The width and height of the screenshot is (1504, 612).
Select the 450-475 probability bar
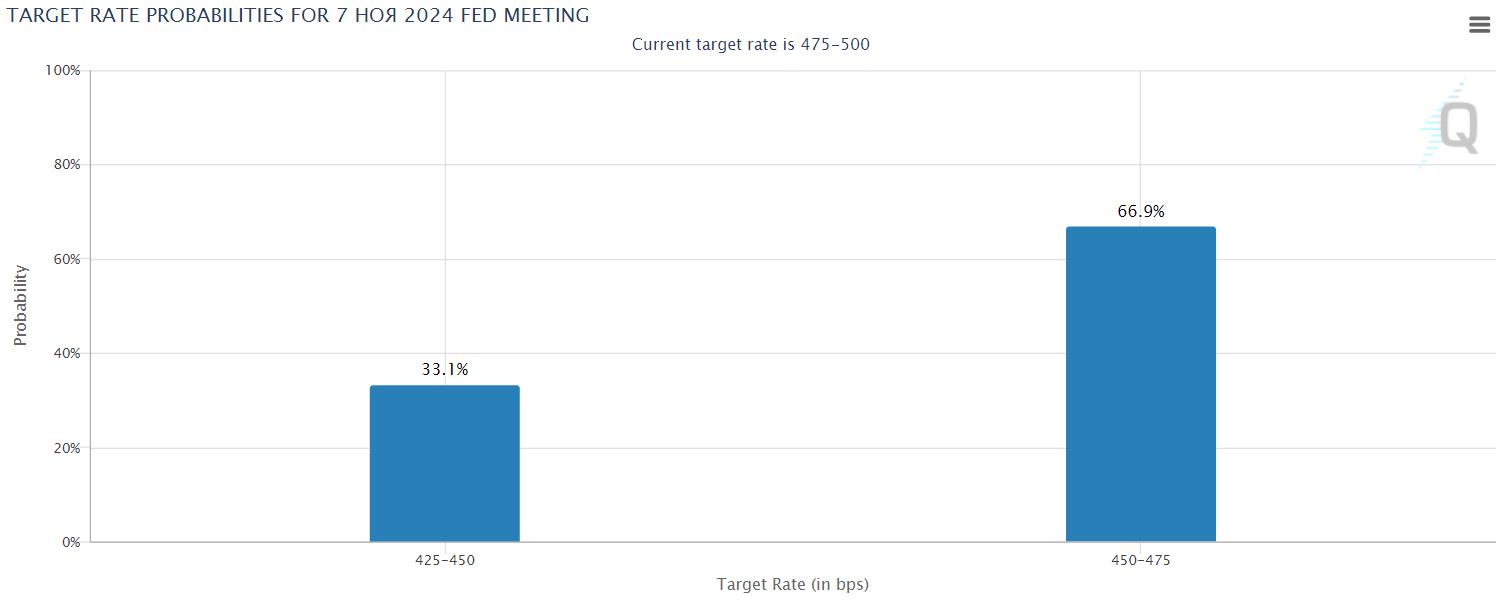(x=1141, y=384)
